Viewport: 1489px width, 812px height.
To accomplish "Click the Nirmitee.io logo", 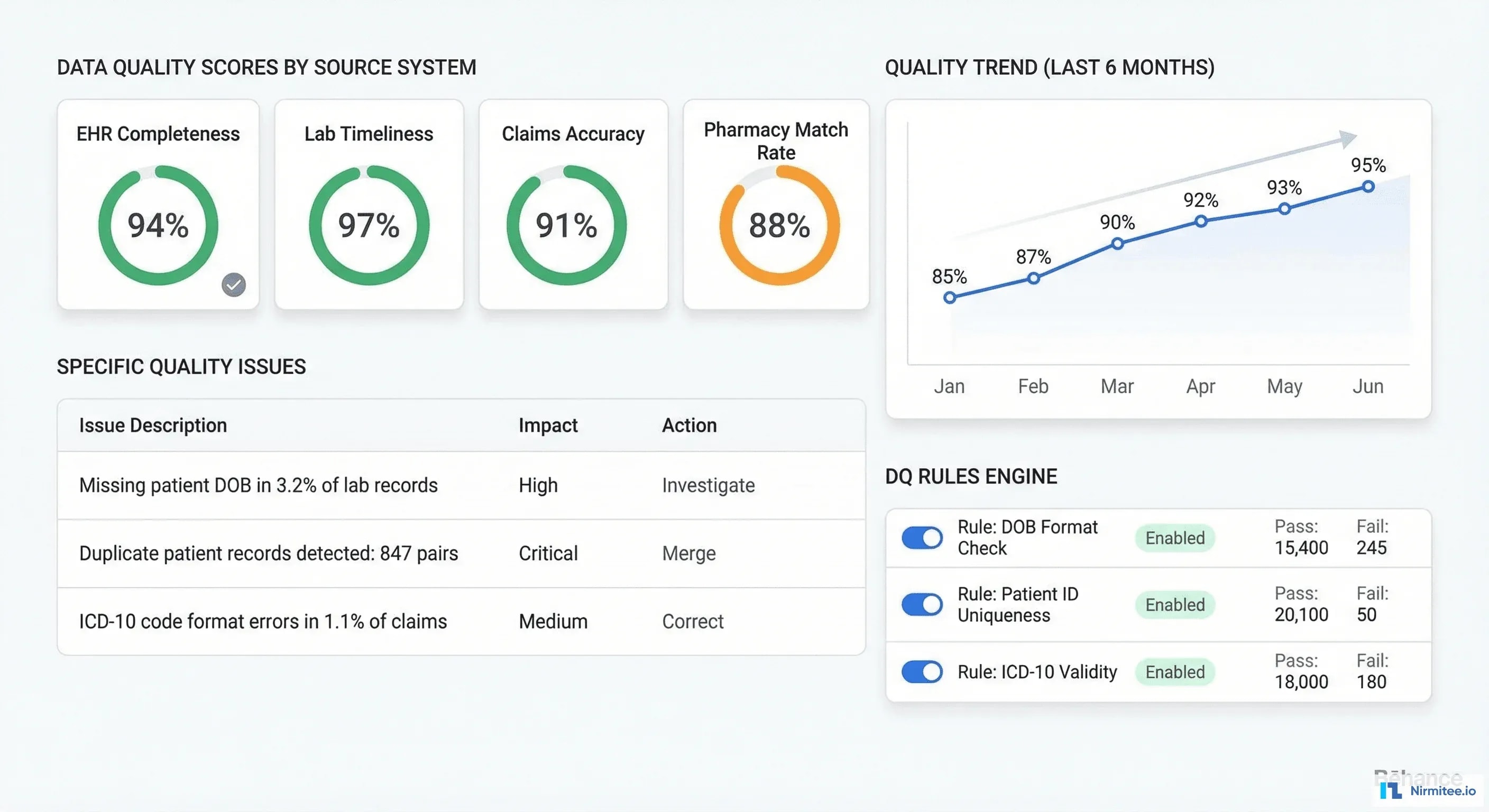I will coord(1427,790).
